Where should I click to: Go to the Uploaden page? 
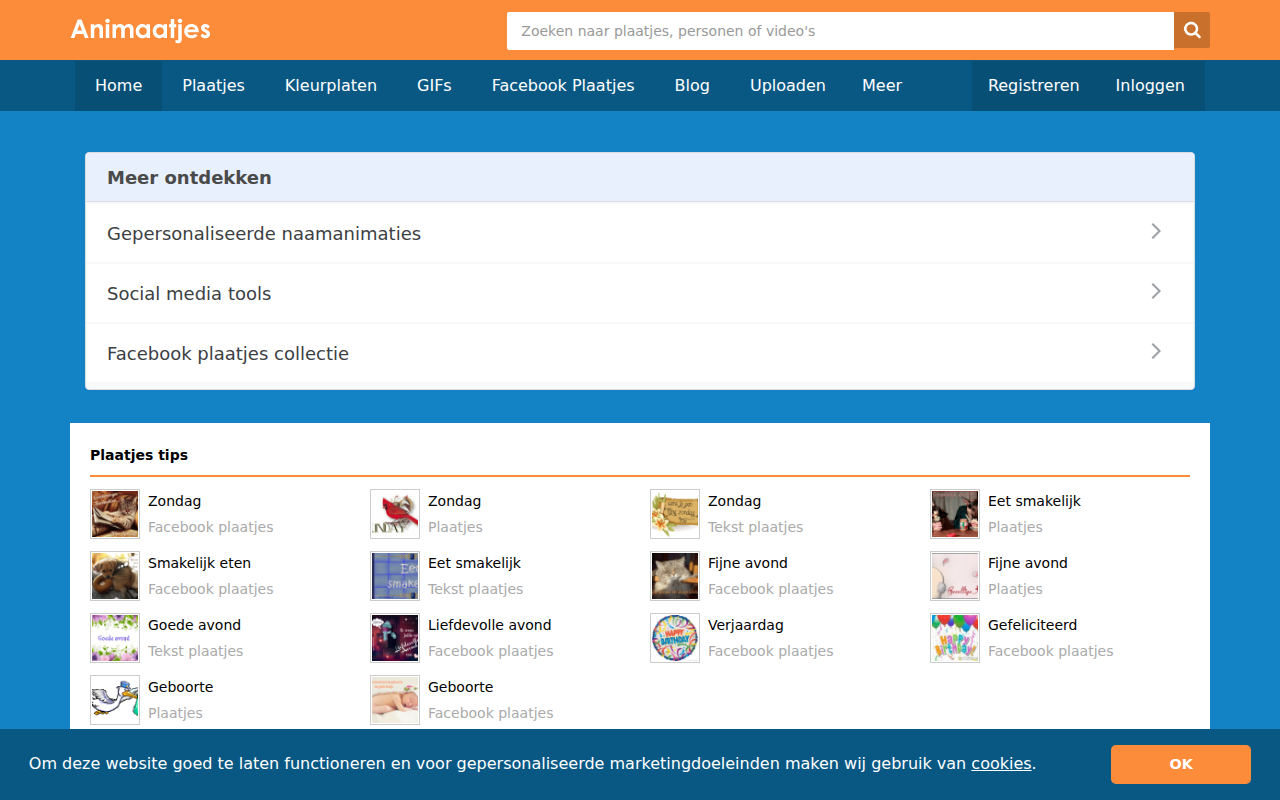click(788, 86)
